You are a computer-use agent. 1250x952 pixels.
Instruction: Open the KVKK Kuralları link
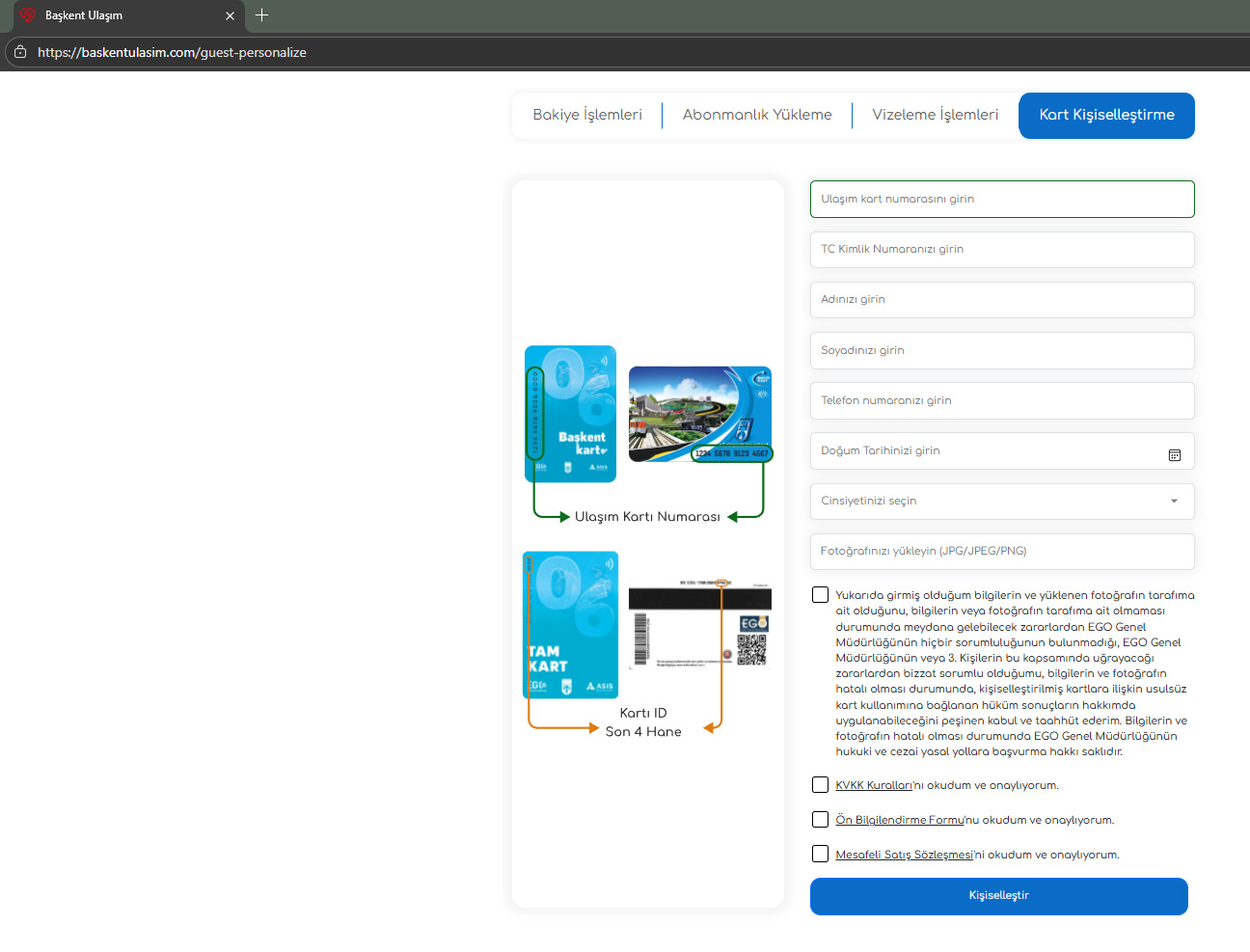873,785
